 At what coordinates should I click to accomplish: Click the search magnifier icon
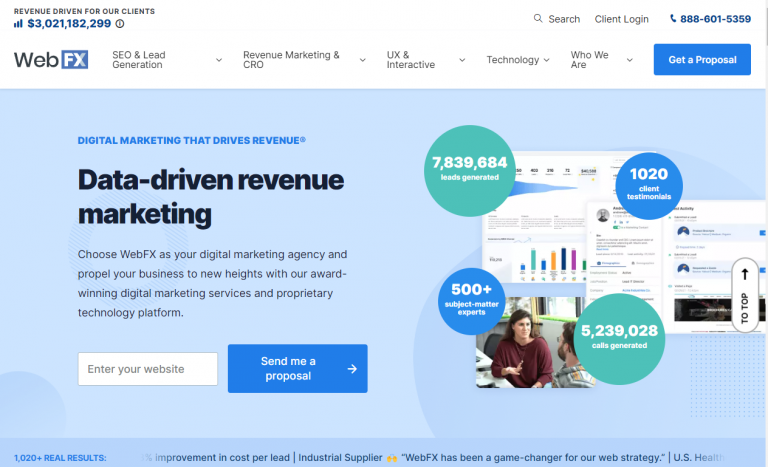[538, 19]
